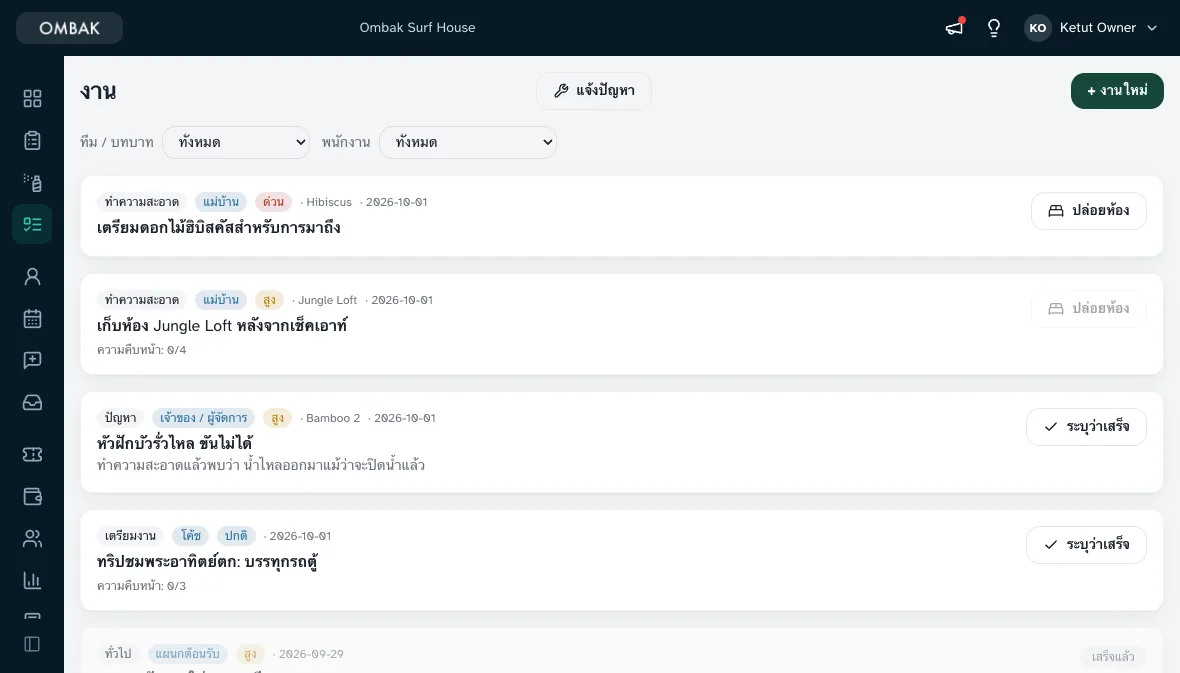Click the ความคืบหน้า: 0/3 progress text
The image size is (1180, 673).
[x=141, y=586]
